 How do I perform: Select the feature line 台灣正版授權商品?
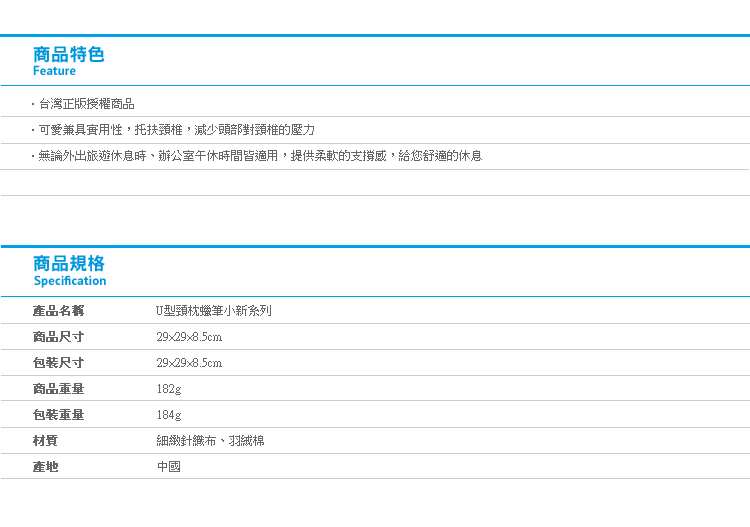pos(87,104)
